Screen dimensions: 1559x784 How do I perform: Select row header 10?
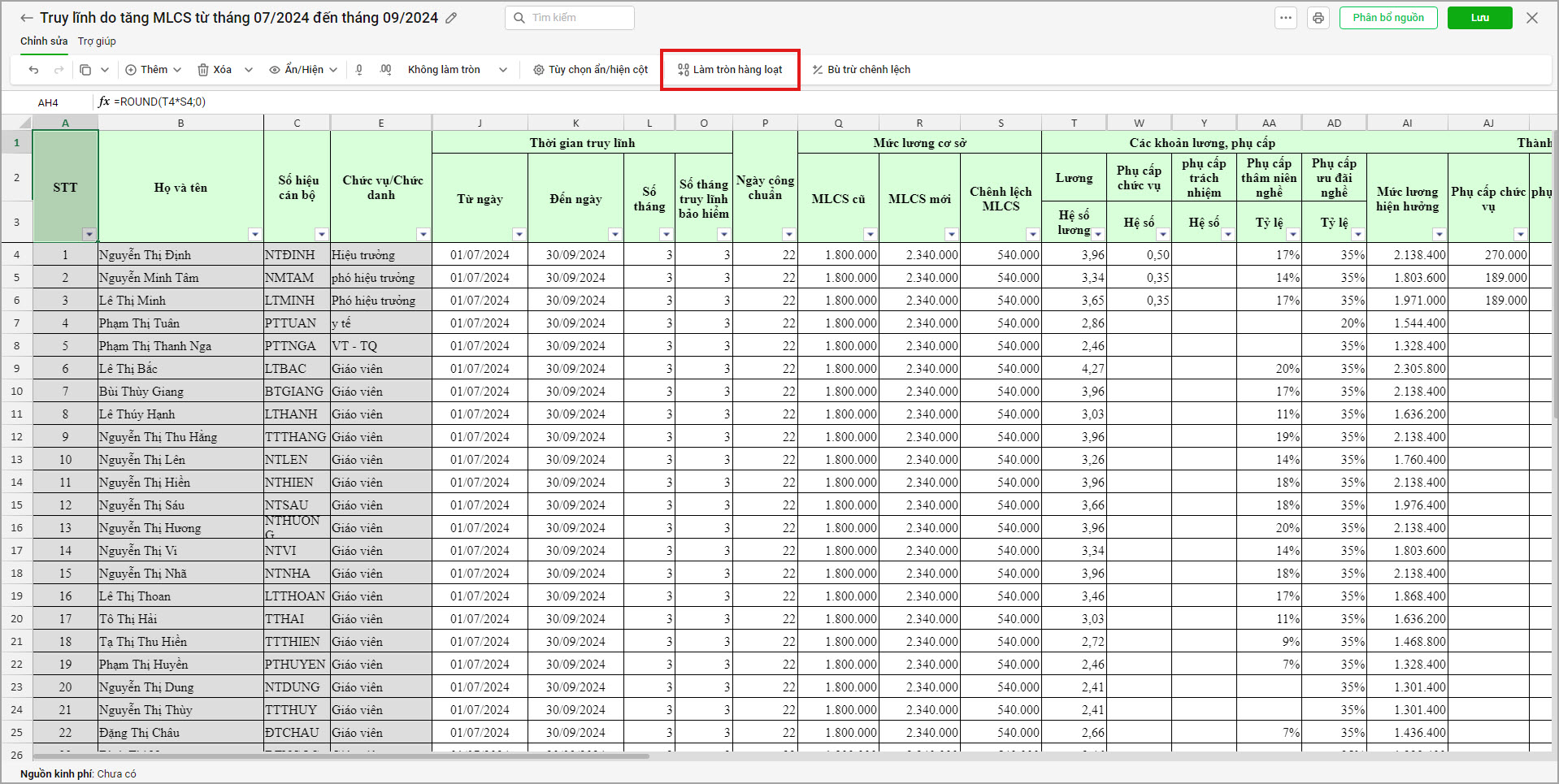(16, 391)
